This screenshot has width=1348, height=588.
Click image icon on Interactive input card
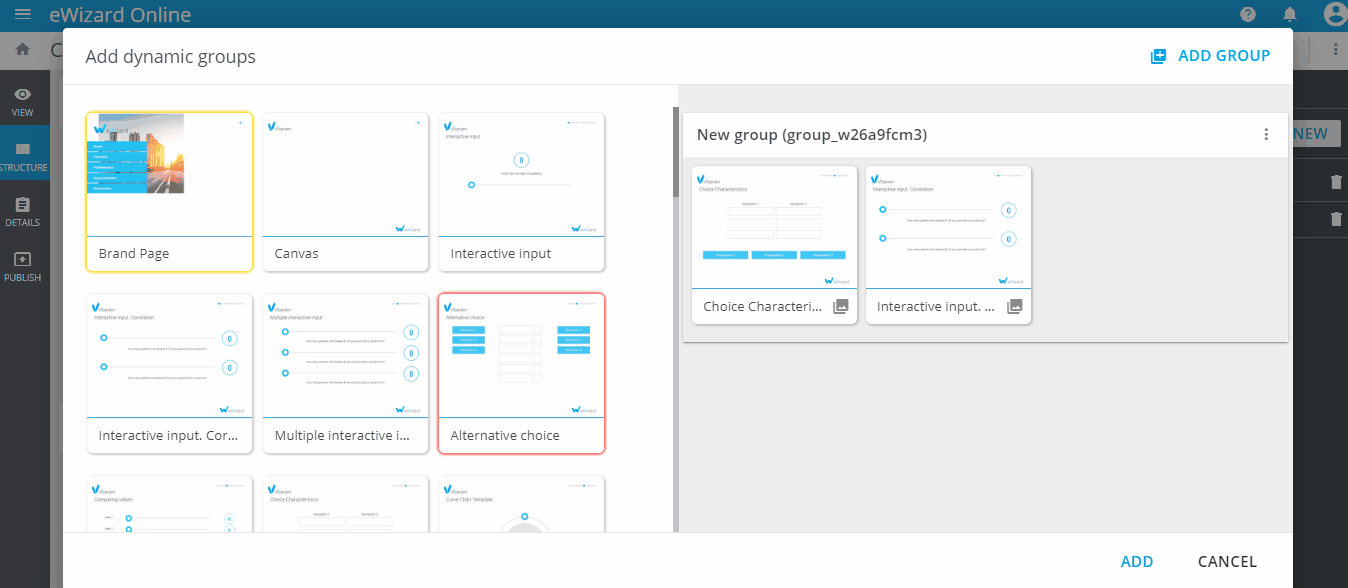tap(1015, 307)
